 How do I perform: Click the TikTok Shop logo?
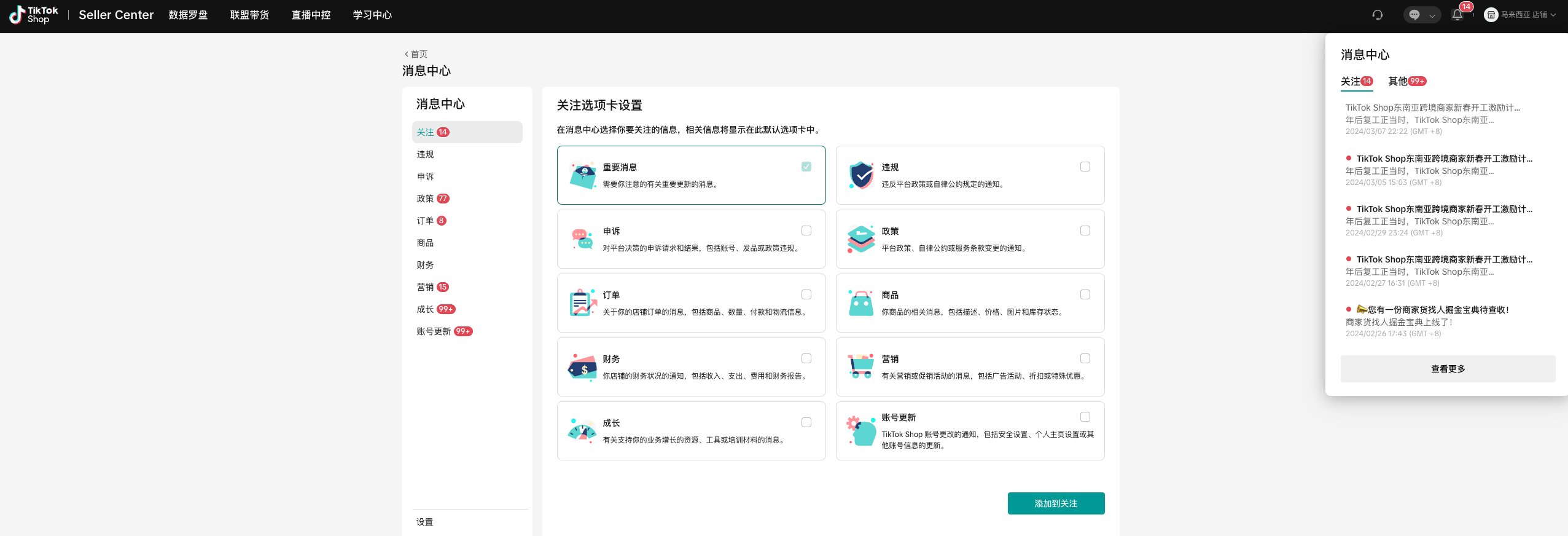pyautogui.click(x=34, y=15)
